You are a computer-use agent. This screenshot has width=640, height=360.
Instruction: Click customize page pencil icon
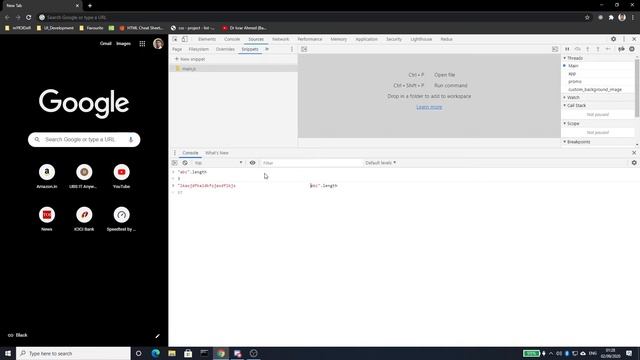click(158, 336)
